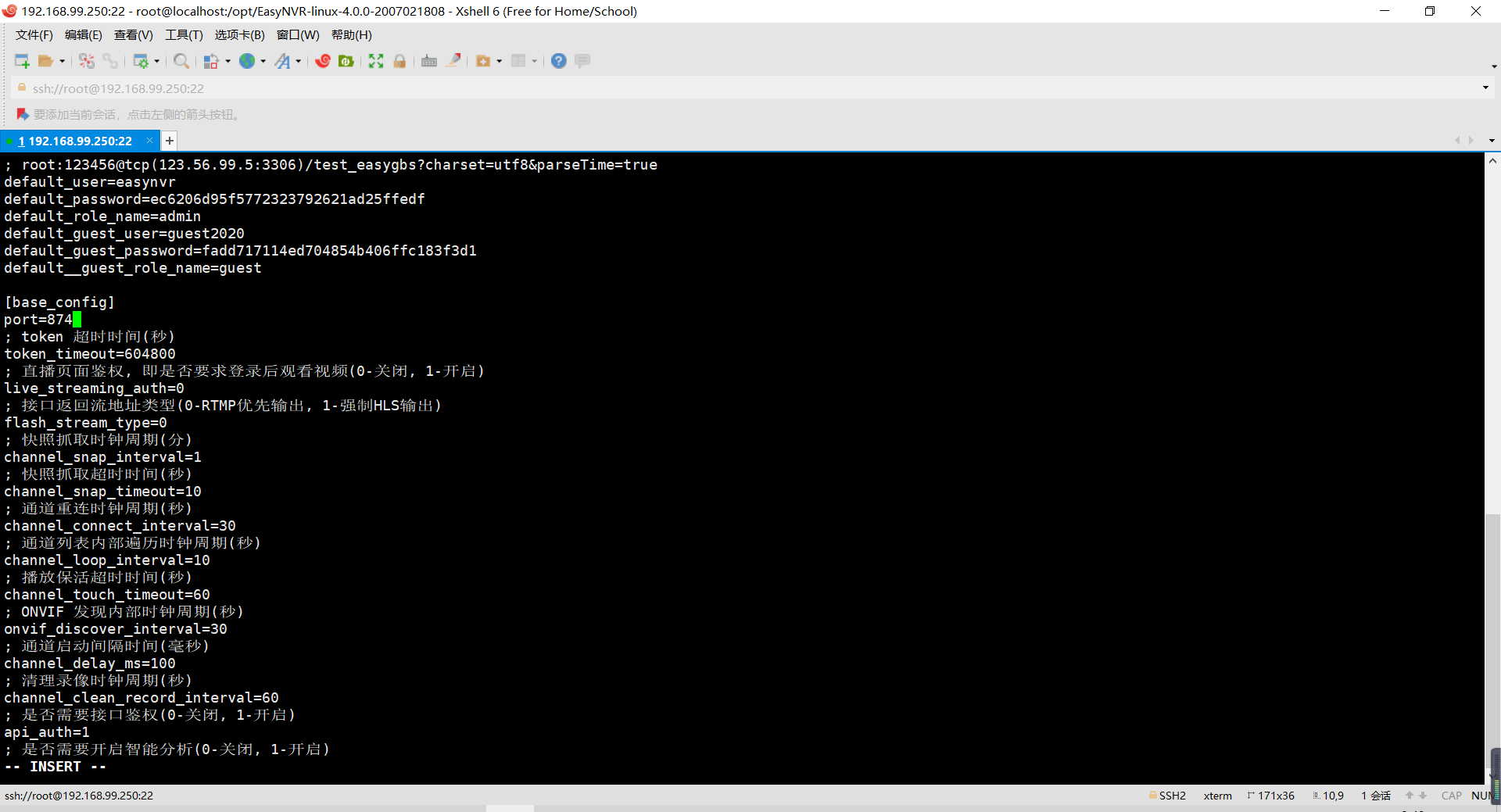The image size is (1501, 812).
Task: Expand the folder-plus icon dropdown arrow
Action: click(x=499, y=61)
